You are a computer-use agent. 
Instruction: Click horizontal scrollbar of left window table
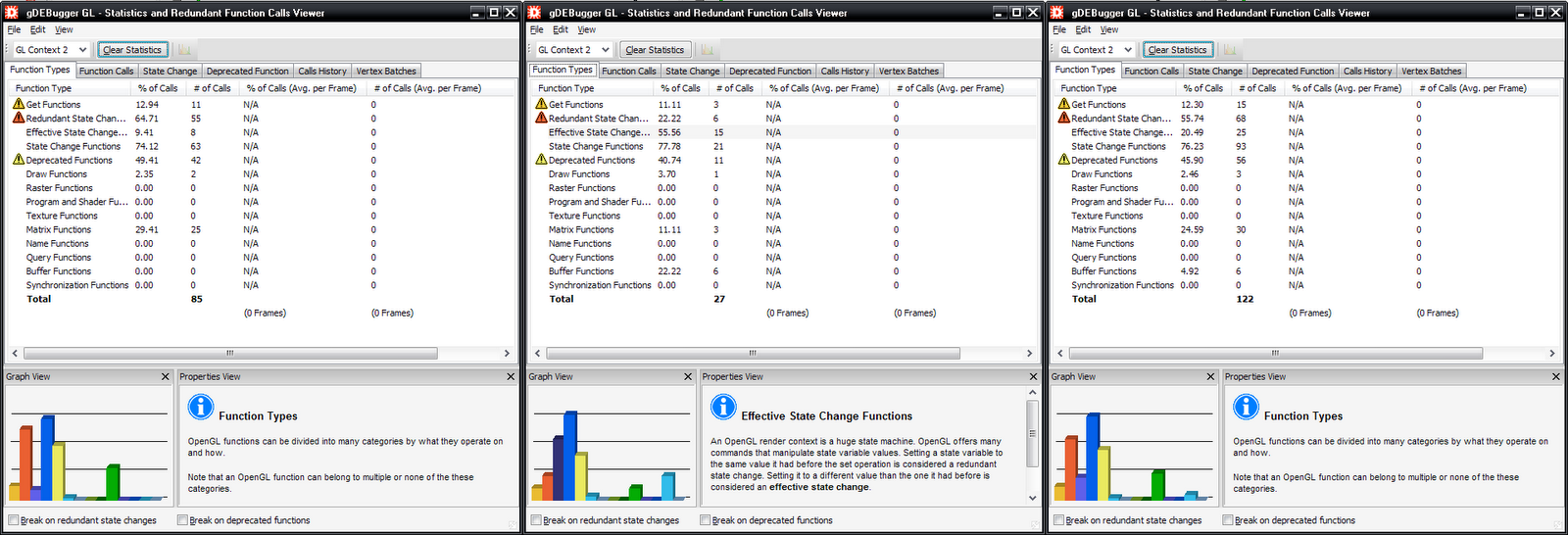(230, 353)
